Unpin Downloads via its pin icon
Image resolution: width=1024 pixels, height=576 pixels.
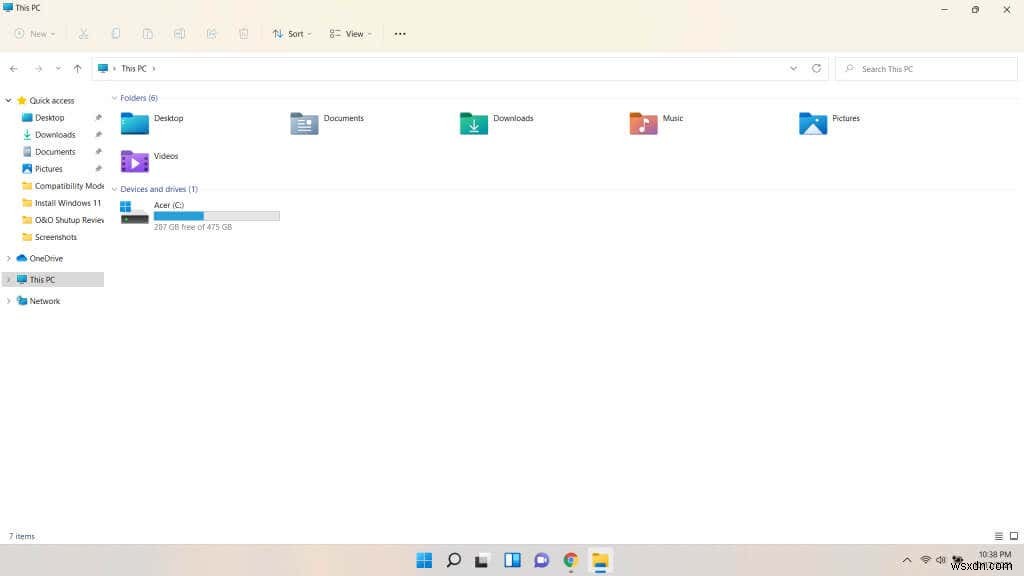[x=99, y=135]
